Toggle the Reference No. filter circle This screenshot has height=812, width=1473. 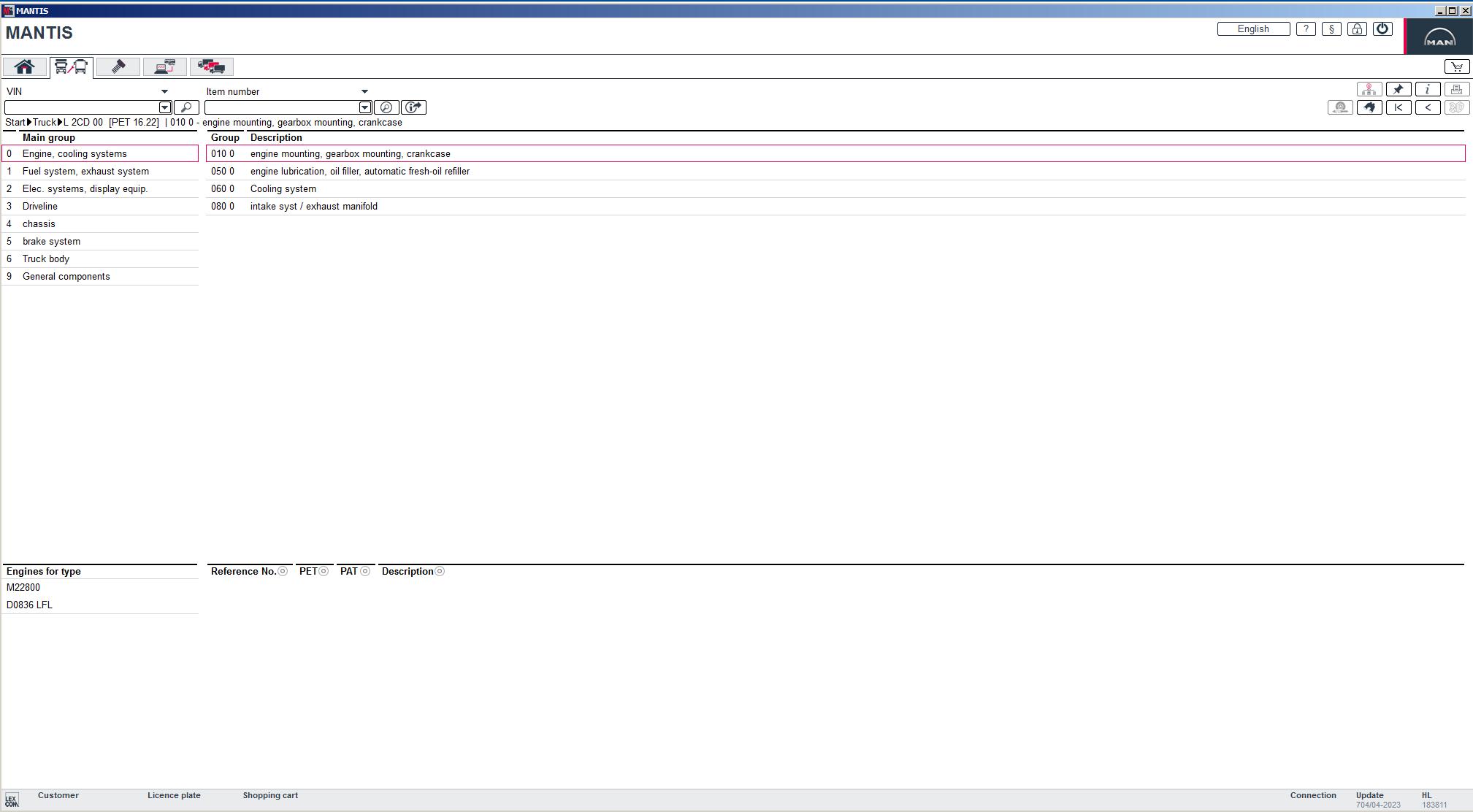[282, 571]
